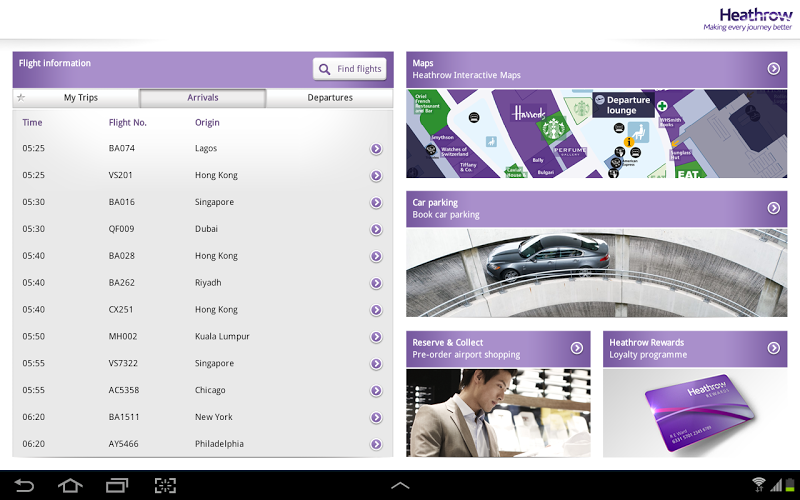Select flight number VS201
800x500 pixels.
[120, 175]
